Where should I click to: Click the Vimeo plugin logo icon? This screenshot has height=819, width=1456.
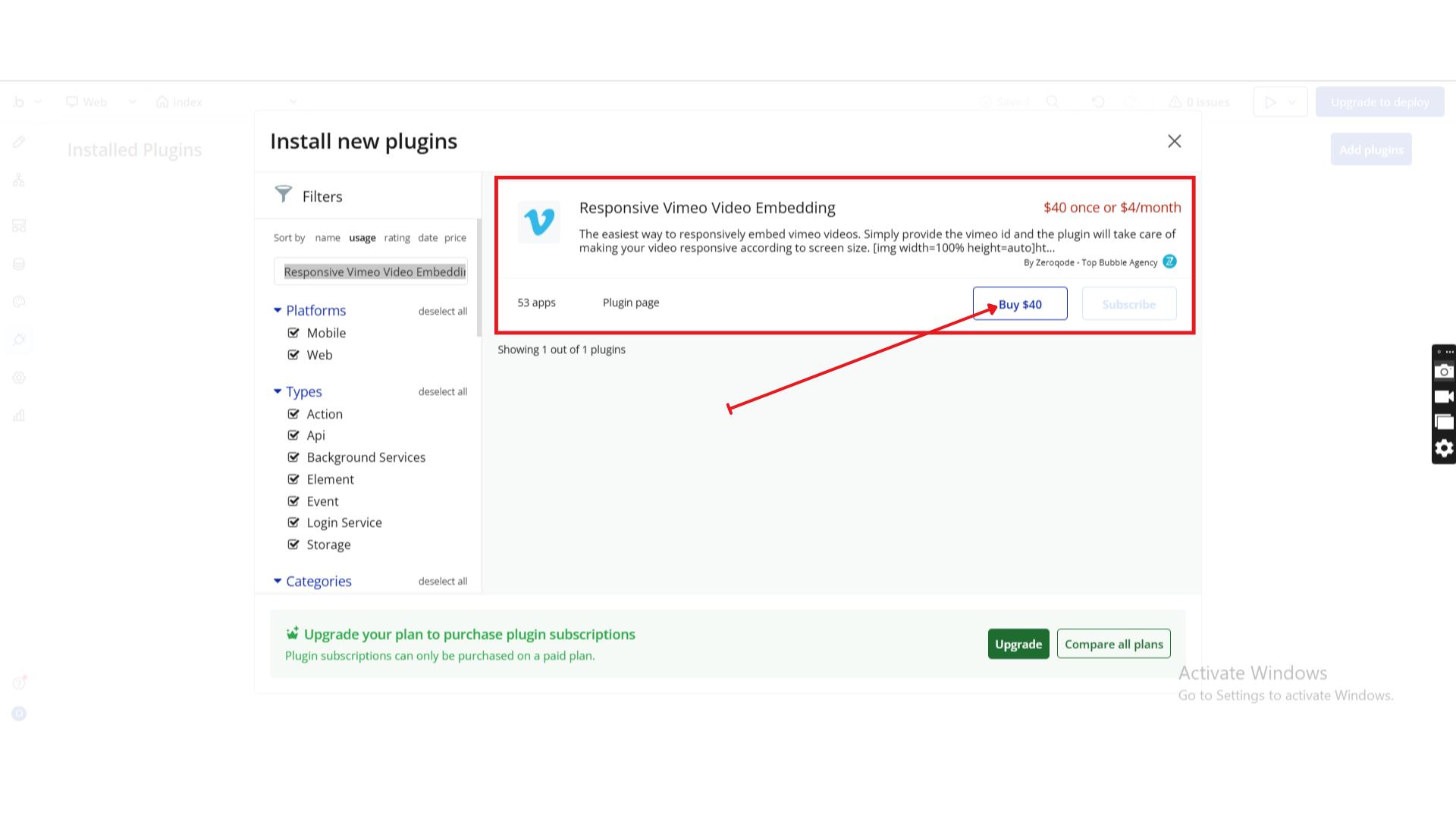point(539,222)
